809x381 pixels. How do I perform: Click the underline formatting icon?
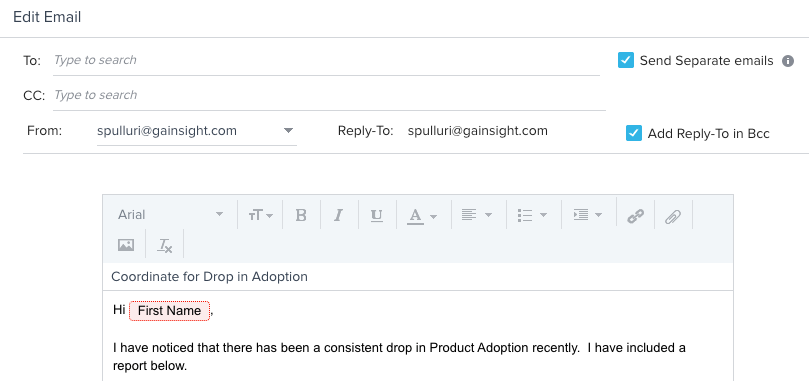[x=377, y=215]
